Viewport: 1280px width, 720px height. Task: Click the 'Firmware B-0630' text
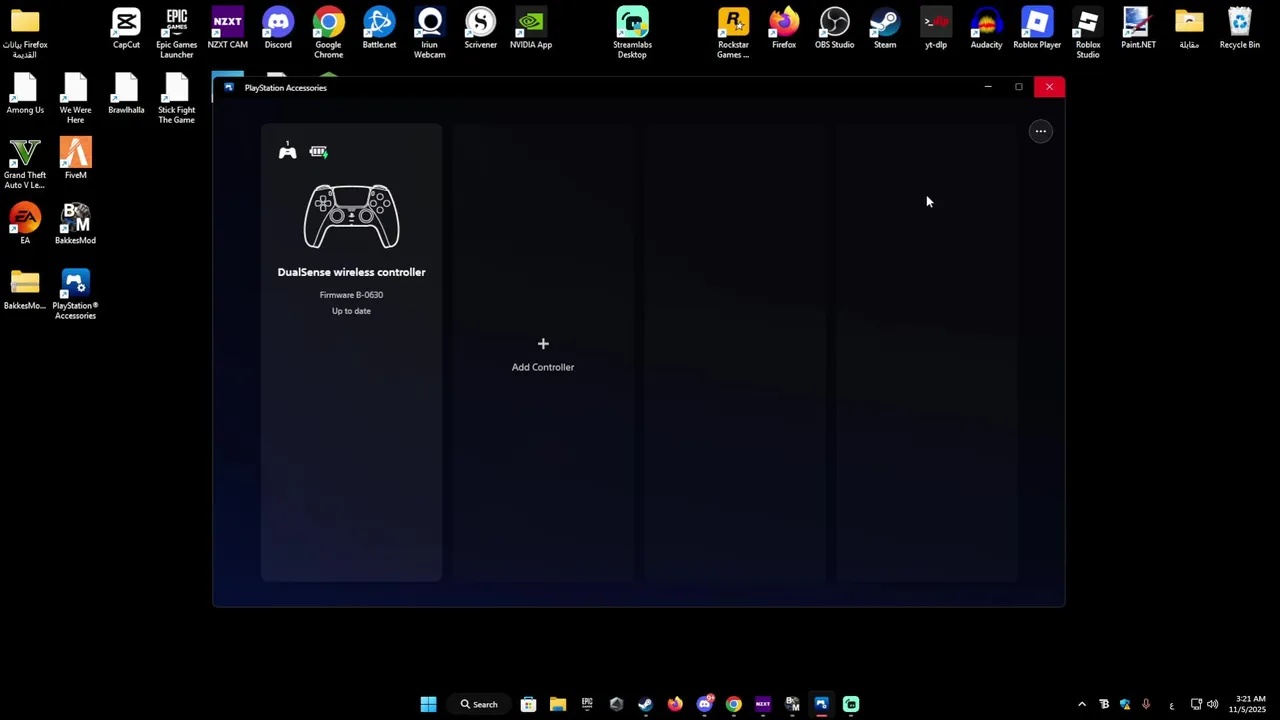click(351, 295)
